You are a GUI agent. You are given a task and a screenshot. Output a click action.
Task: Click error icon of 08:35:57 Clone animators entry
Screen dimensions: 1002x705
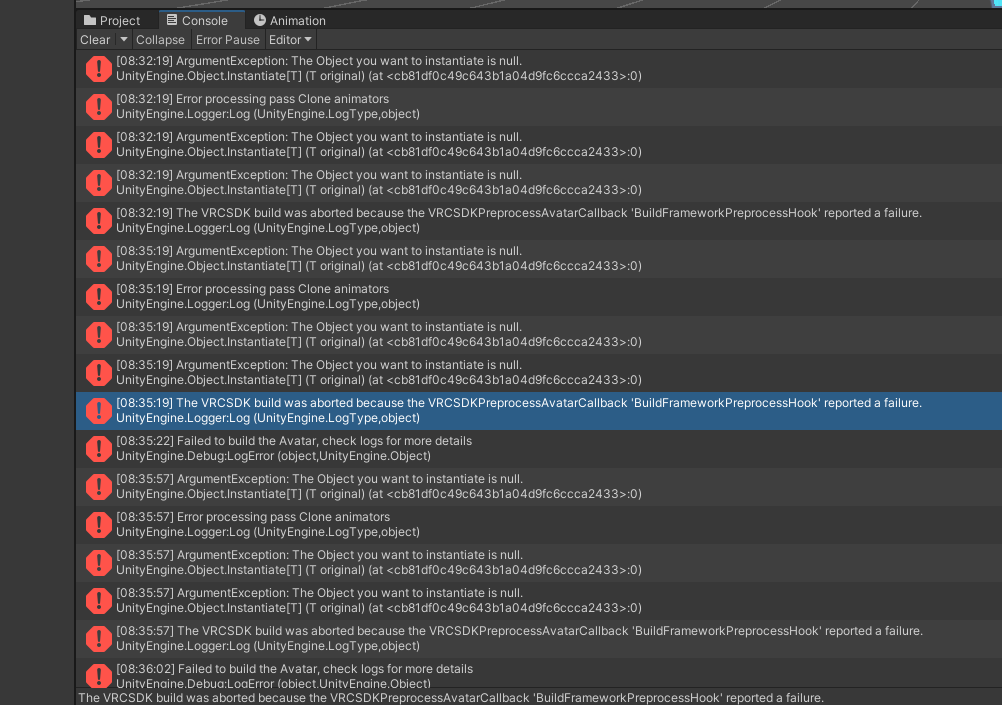tap(98, 525)
